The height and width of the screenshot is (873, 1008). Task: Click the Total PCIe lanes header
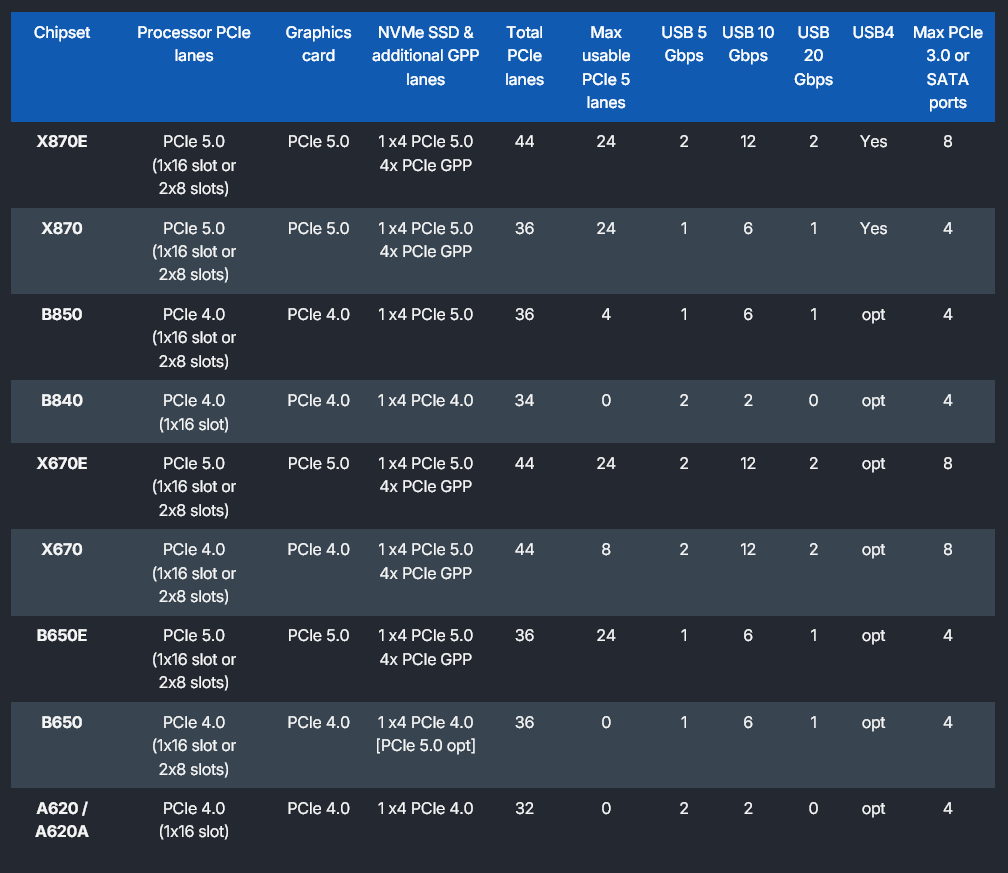(525, 56)
